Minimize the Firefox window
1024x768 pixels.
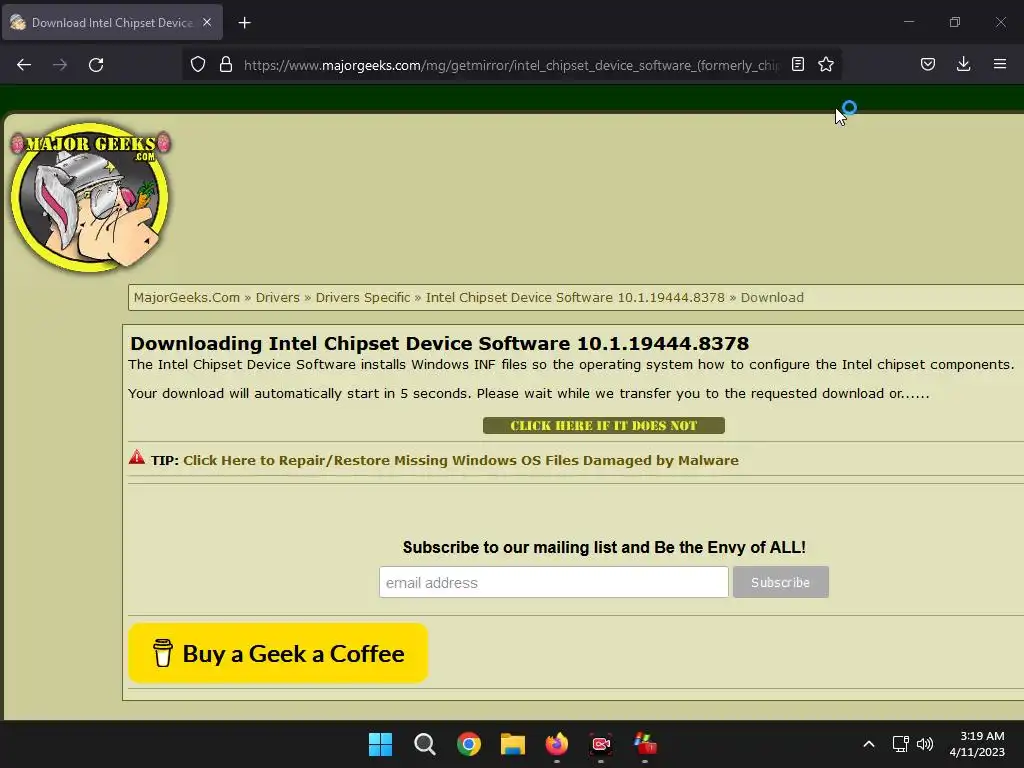click(x=908, y=22)
